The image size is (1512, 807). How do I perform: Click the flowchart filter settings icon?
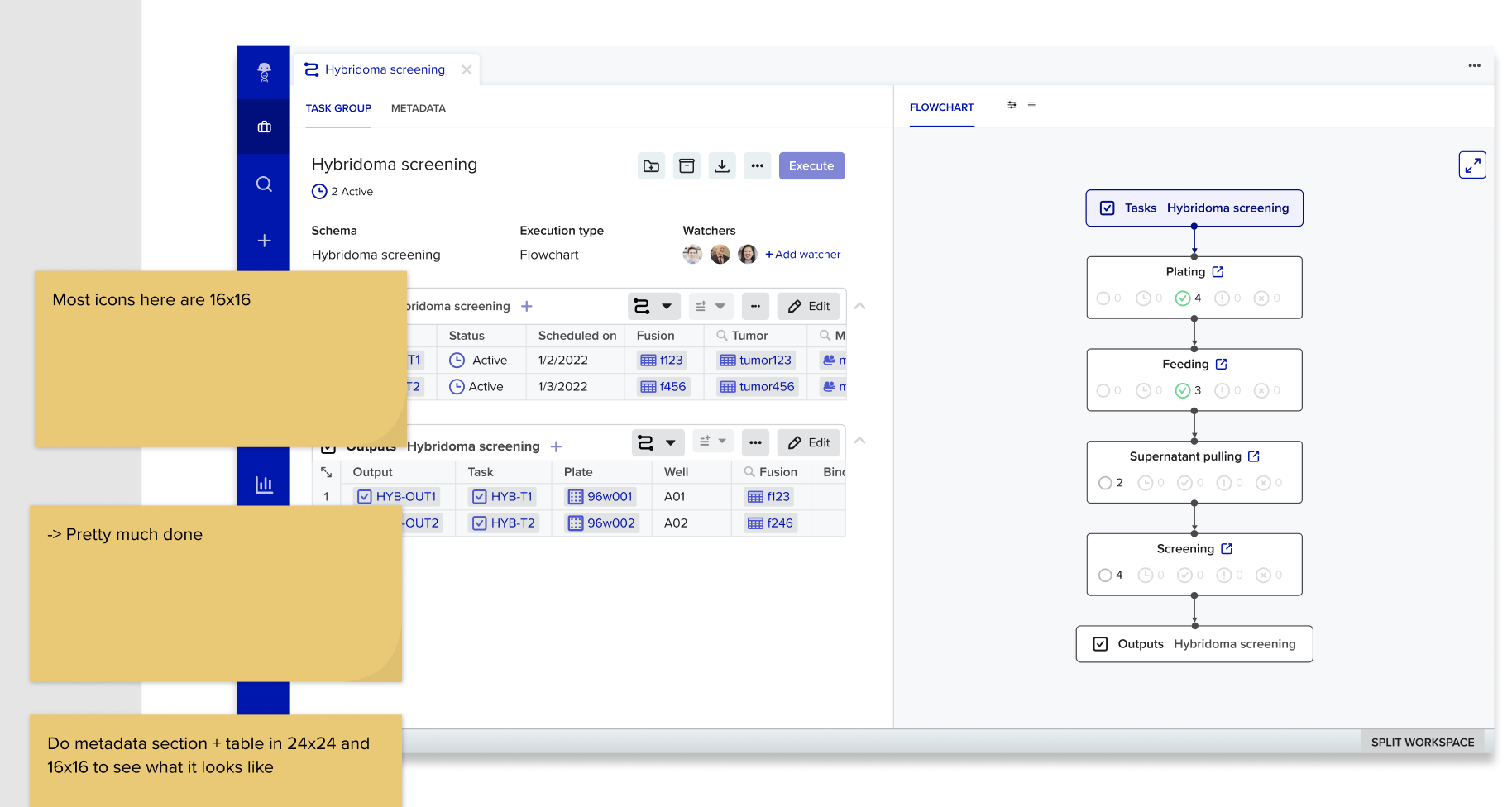tap(1012, 105)
